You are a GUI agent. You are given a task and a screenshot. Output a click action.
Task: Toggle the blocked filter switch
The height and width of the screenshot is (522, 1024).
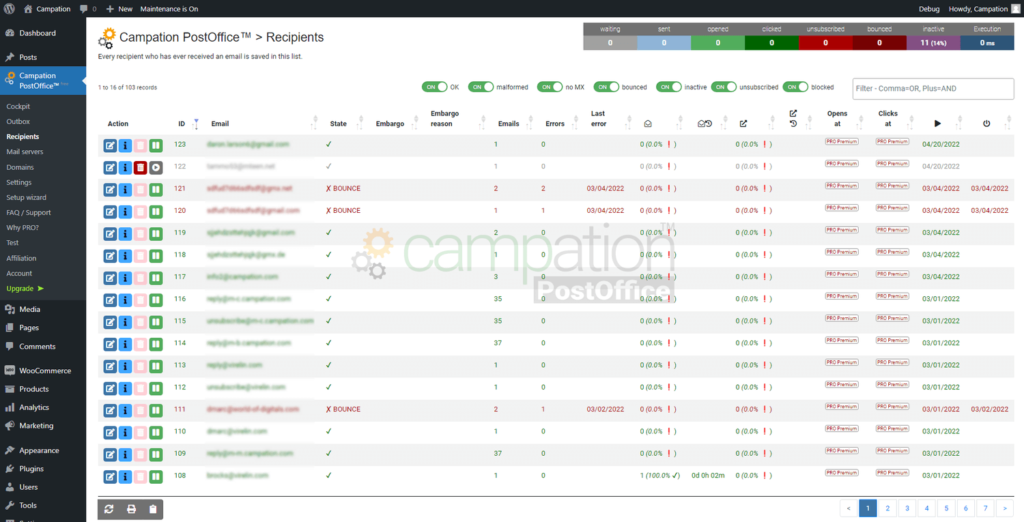[795, 87]
